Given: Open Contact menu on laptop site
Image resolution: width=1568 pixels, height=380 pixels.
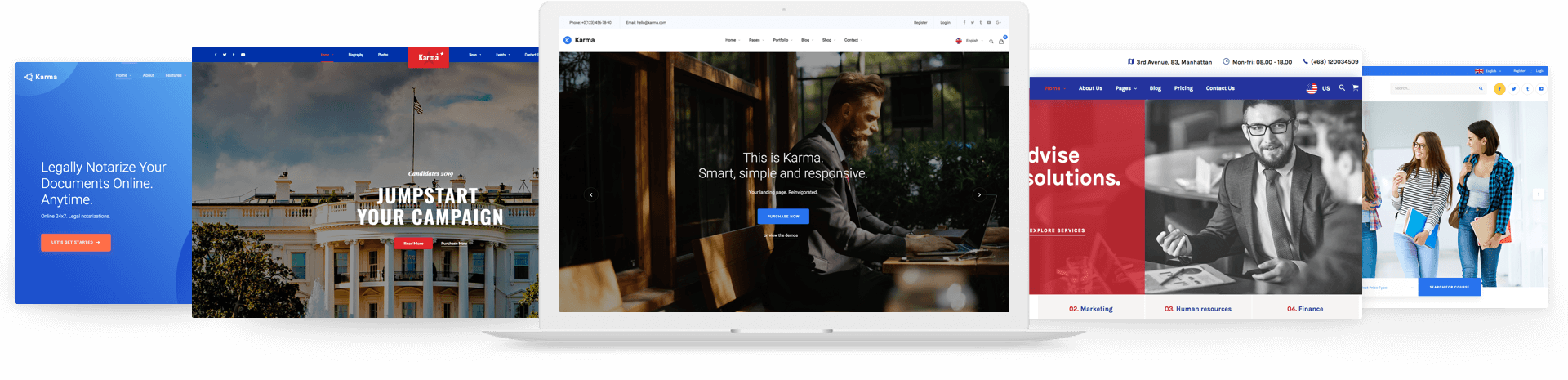Looking at the screenshot, I should coord(853,40).
